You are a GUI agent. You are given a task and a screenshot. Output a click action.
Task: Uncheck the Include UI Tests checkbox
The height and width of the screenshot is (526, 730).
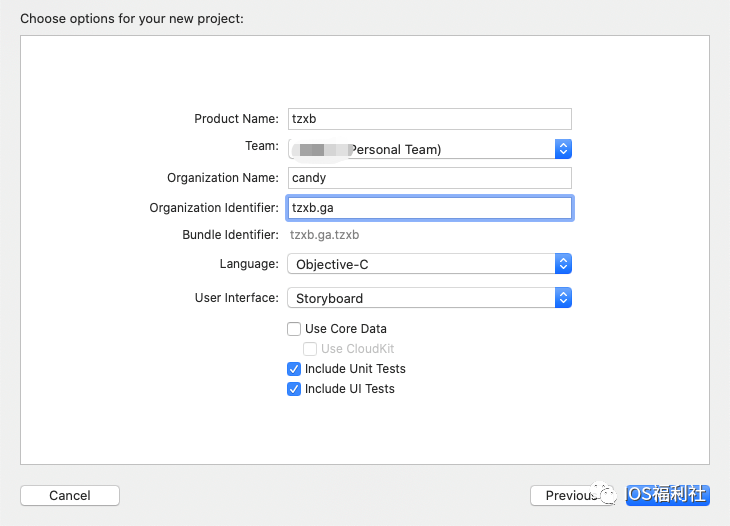(294, 389)
